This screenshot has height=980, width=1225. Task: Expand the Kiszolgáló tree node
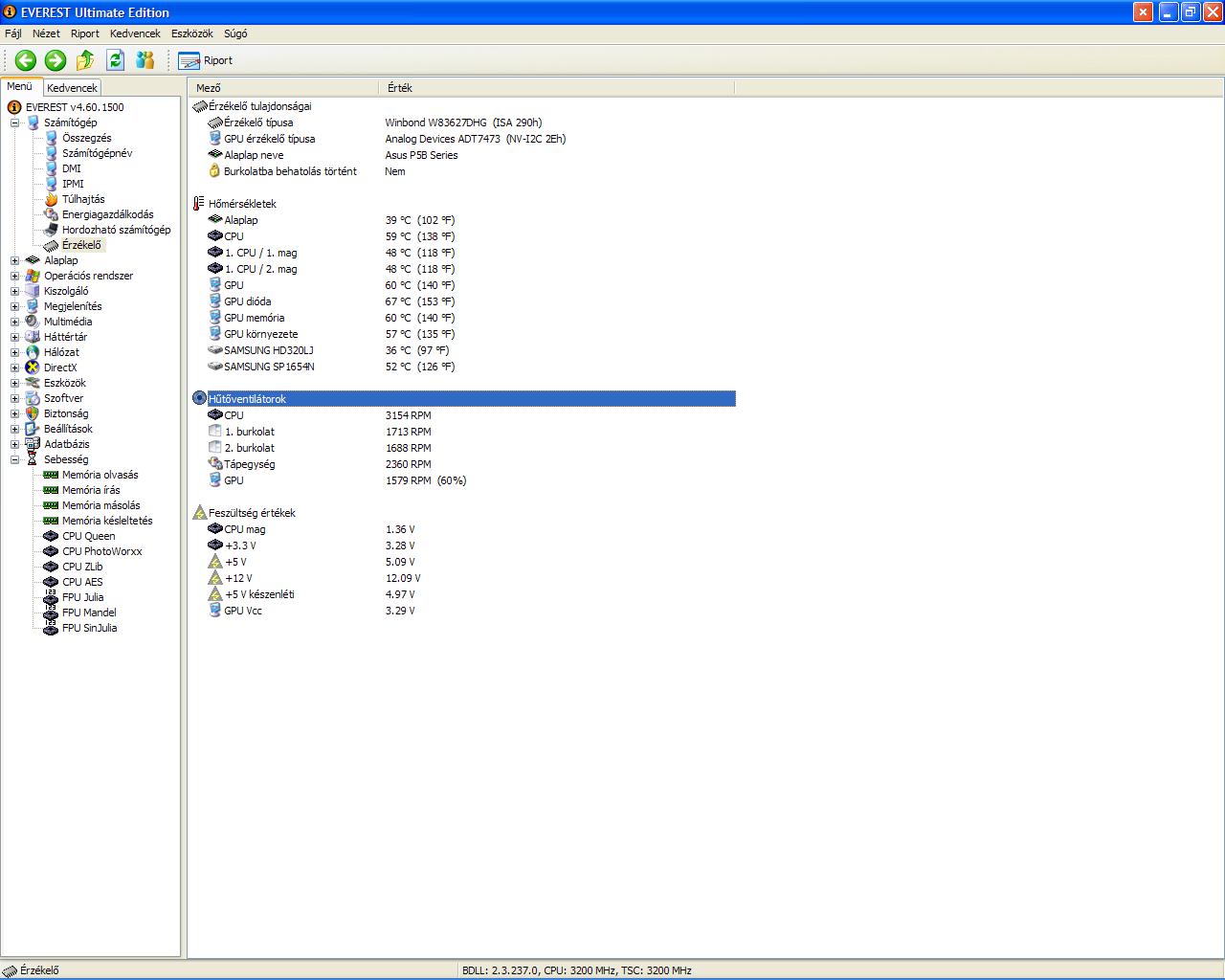14,291
